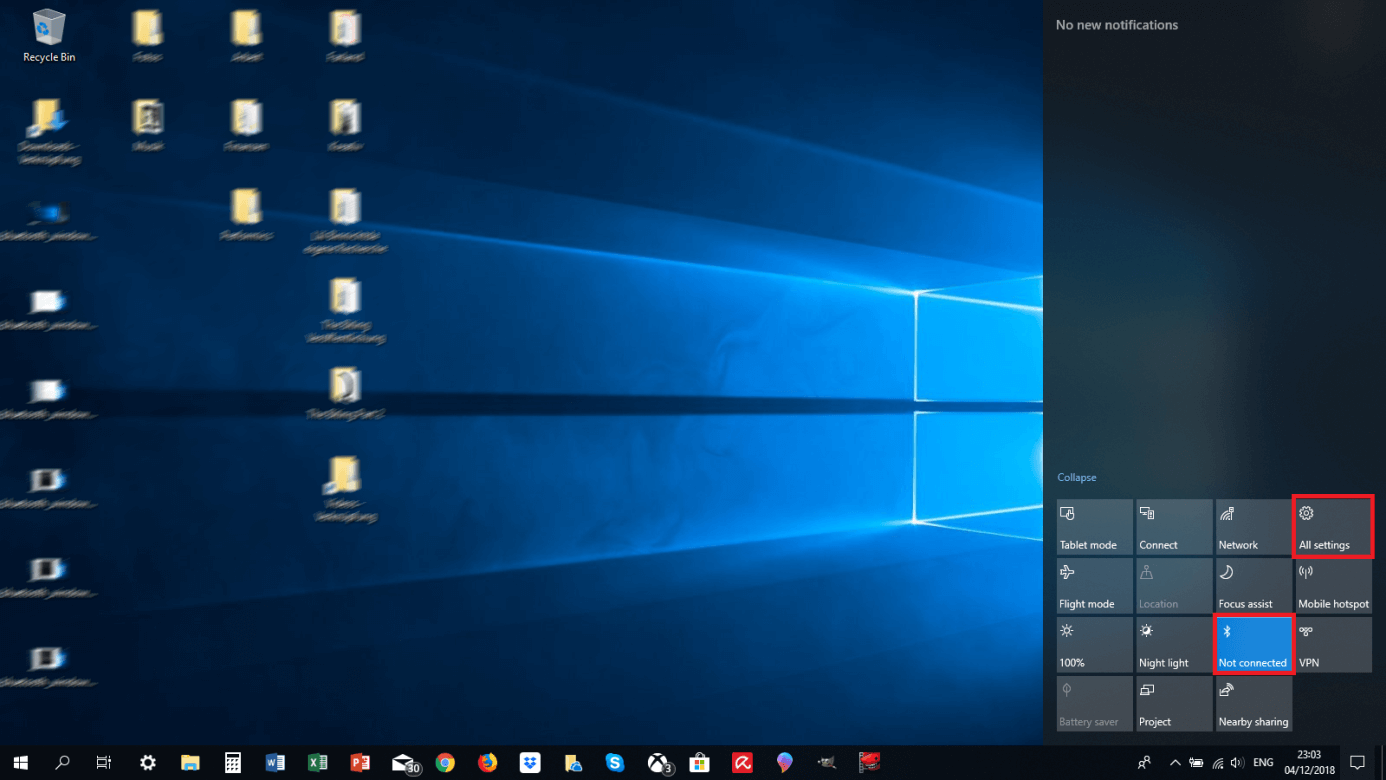Launch the Calculator app from taskbar

coord(233,762)
